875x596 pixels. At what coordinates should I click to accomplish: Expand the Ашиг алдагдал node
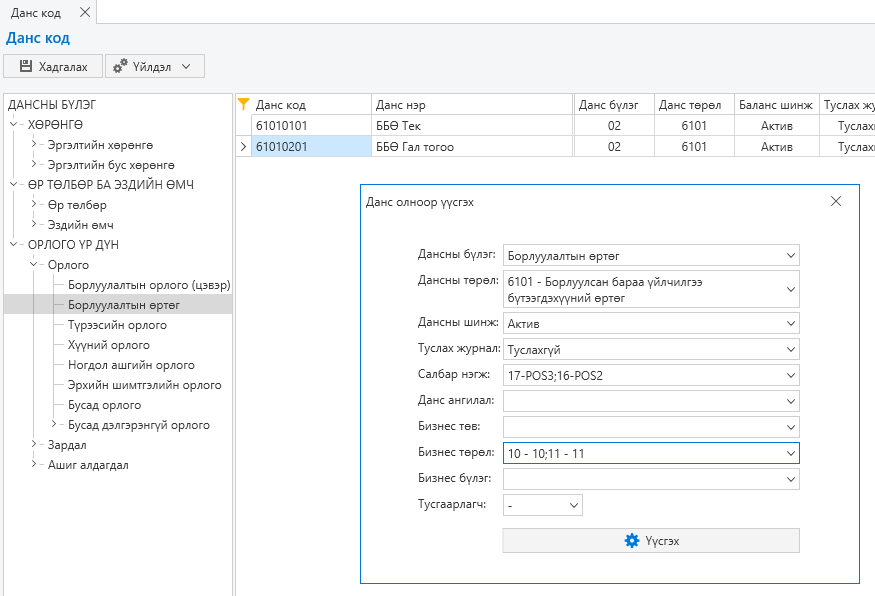33,464
